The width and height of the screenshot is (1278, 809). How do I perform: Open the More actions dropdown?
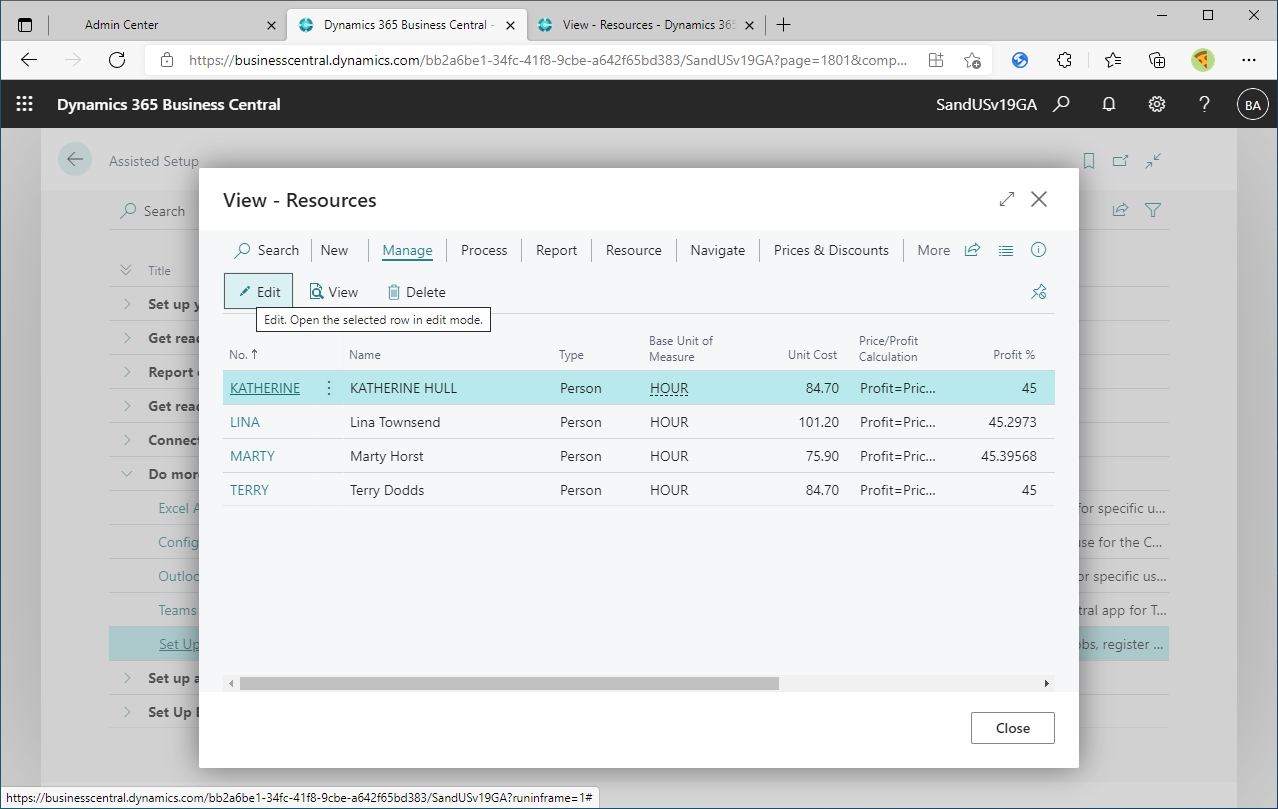coord(933,250)
